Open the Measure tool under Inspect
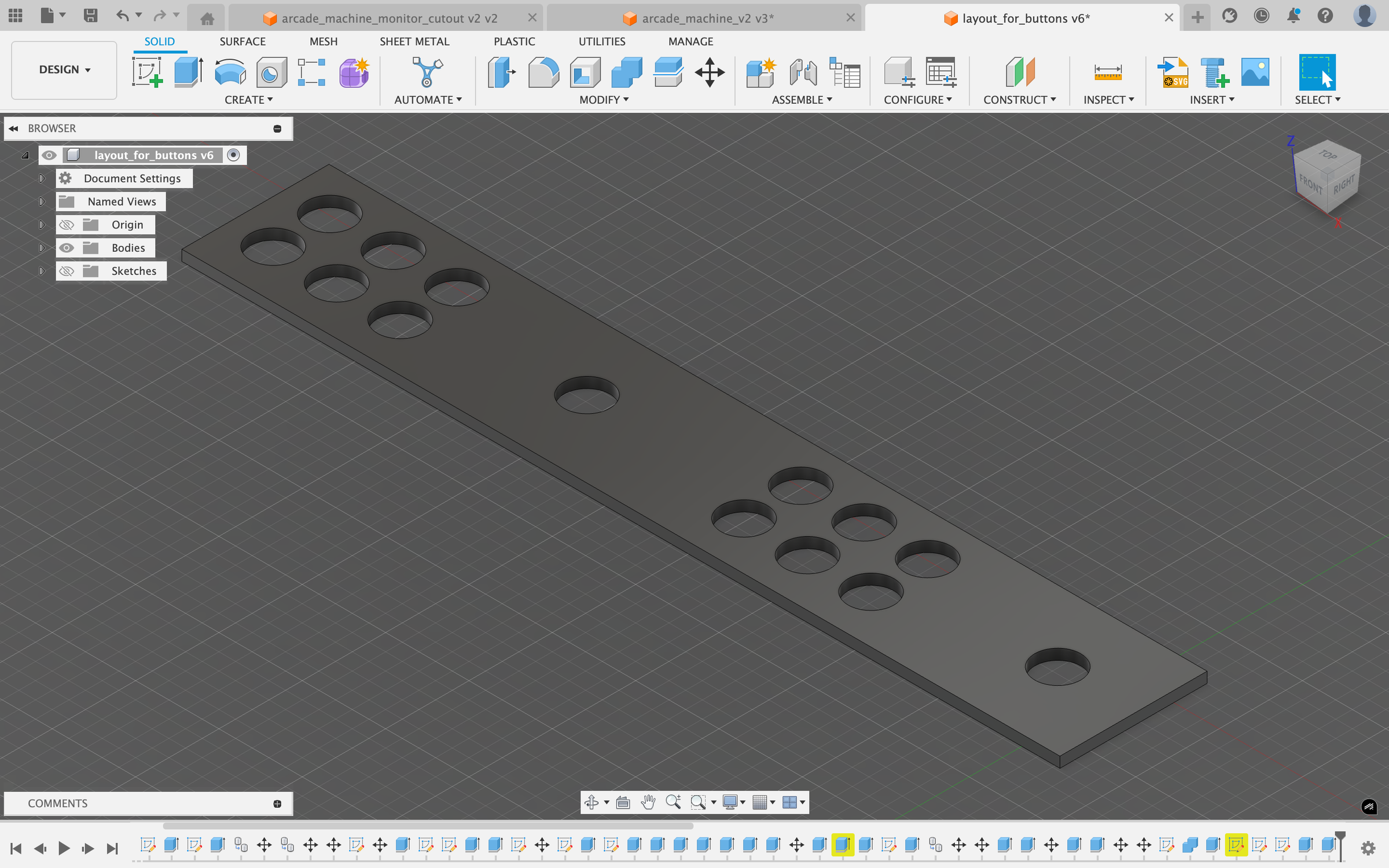Image resolution: width=1389 pixels, height=868 pixels. (1108, 72)
